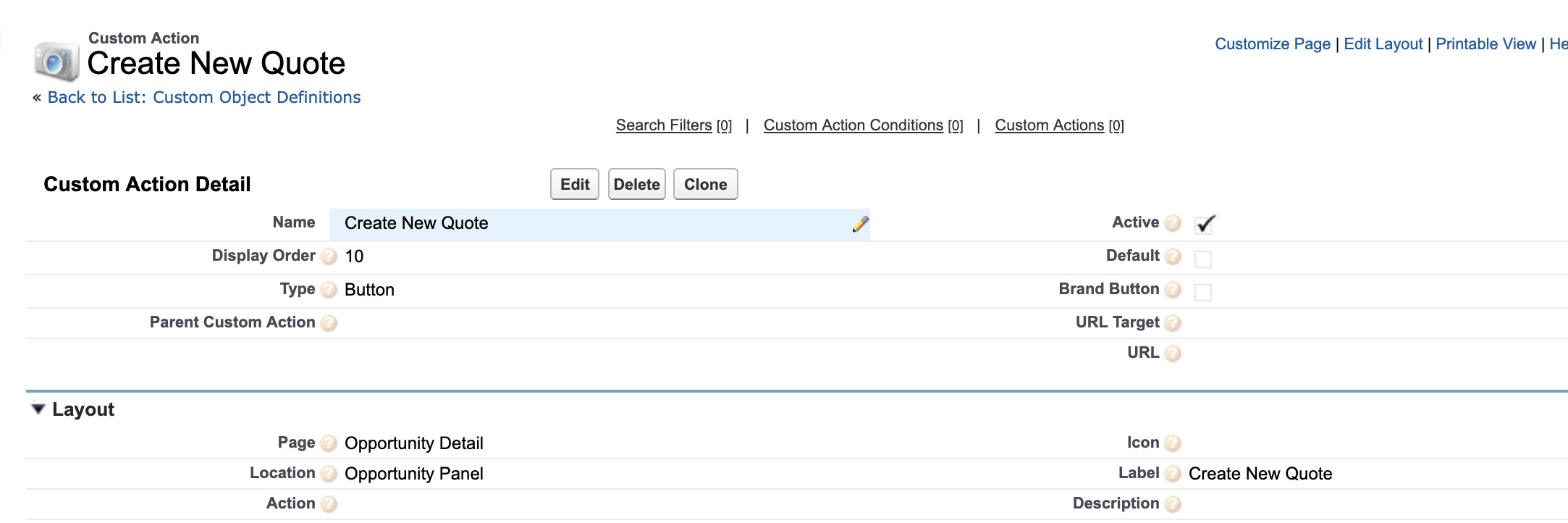Image resolution: width=1568 pixels, height=523 pixels.
Task: Jump to Custom Action Conditions related list
Action: (x=853, y=125)
